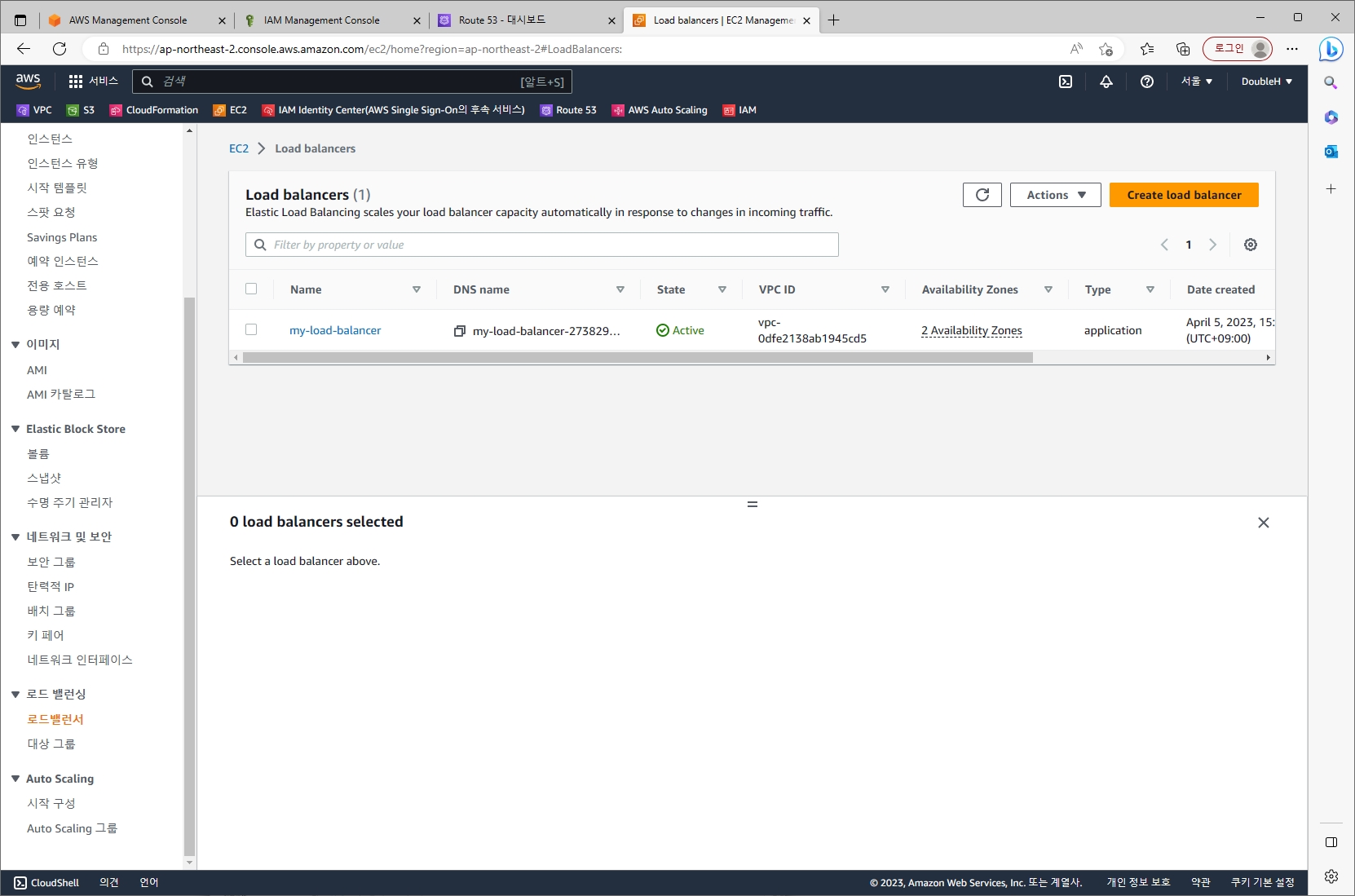Select all load balancers checkbox
The image size is (1355, 896).
(x=251, y=289)
